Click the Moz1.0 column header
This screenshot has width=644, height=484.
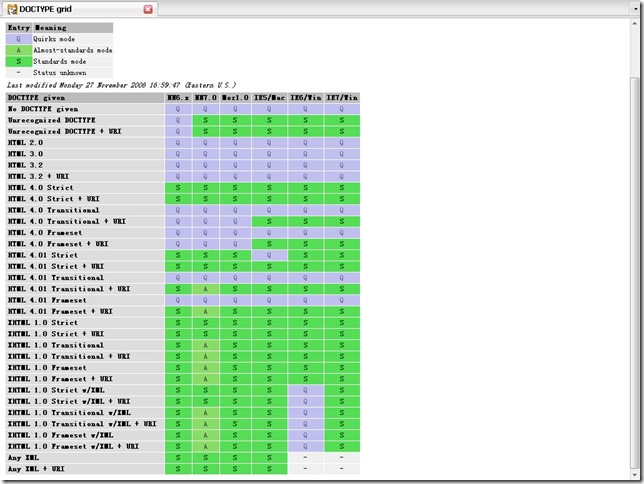coord(235,98)
